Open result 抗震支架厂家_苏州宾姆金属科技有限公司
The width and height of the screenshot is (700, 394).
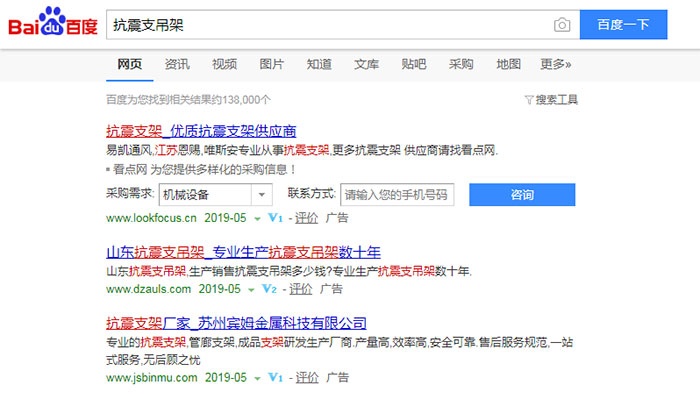tap(236, 323)
